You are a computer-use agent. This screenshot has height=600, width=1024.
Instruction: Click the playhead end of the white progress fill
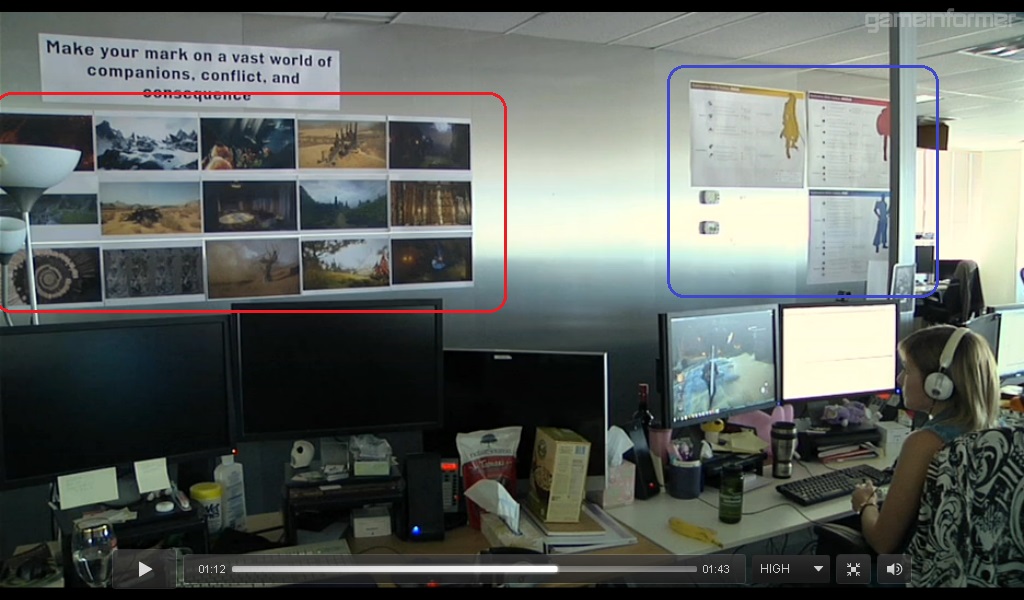click(x=556, y=569)
